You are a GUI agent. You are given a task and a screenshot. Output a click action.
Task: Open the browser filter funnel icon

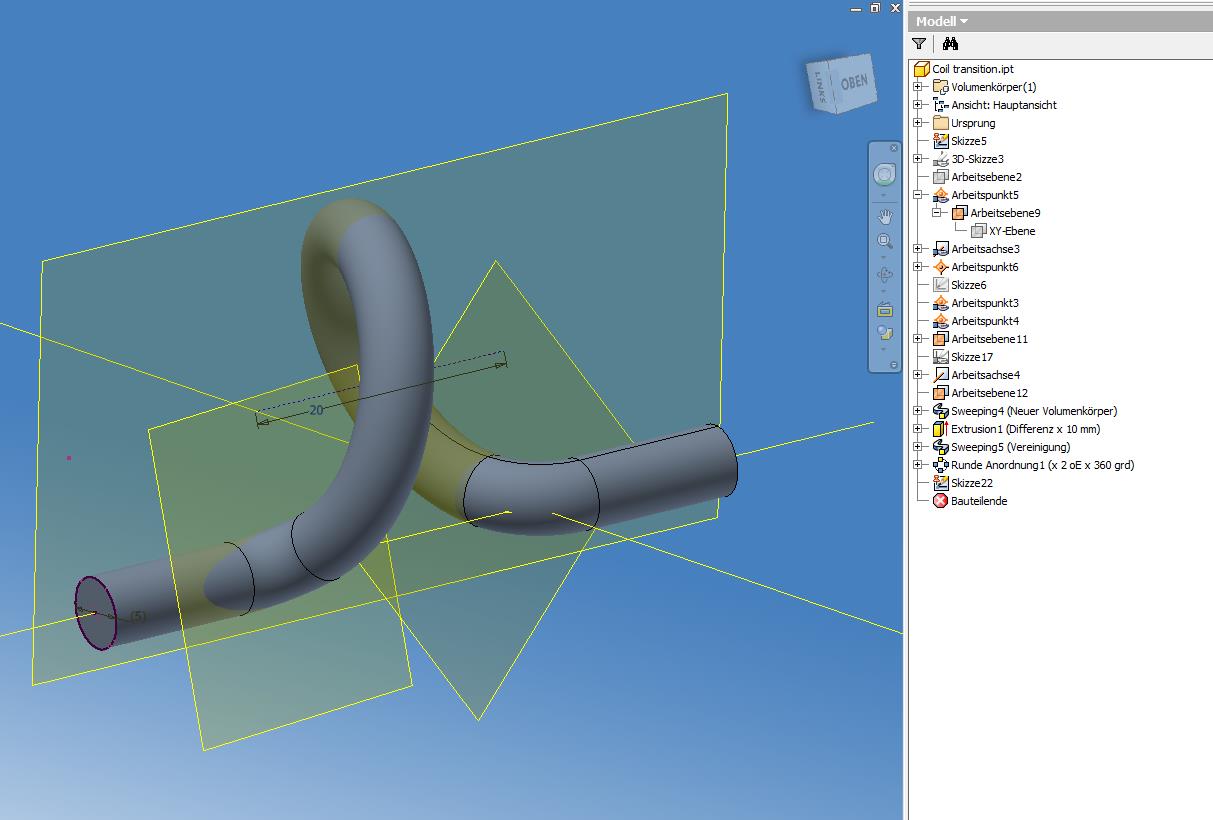920,44
